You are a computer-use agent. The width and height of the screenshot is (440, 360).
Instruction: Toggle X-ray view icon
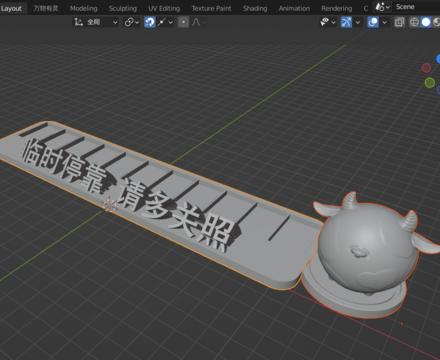pyautogui.click(x=399, y=22)
